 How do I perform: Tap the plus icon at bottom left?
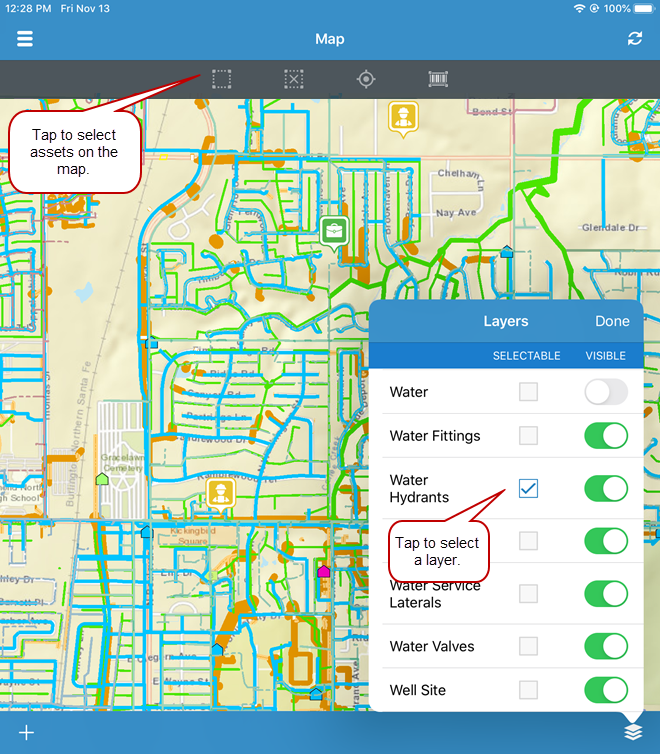(x=26, y=732)
